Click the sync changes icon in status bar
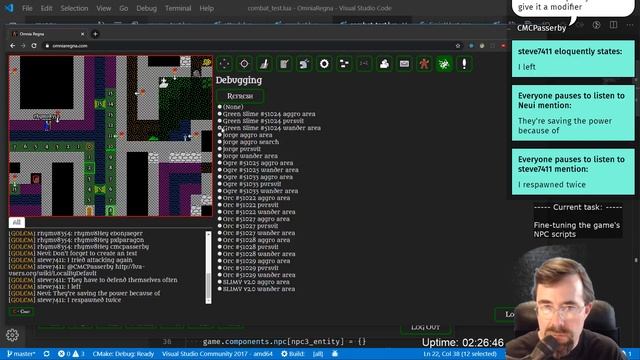This screenshot has height=360, width=640. click(47, 354)
